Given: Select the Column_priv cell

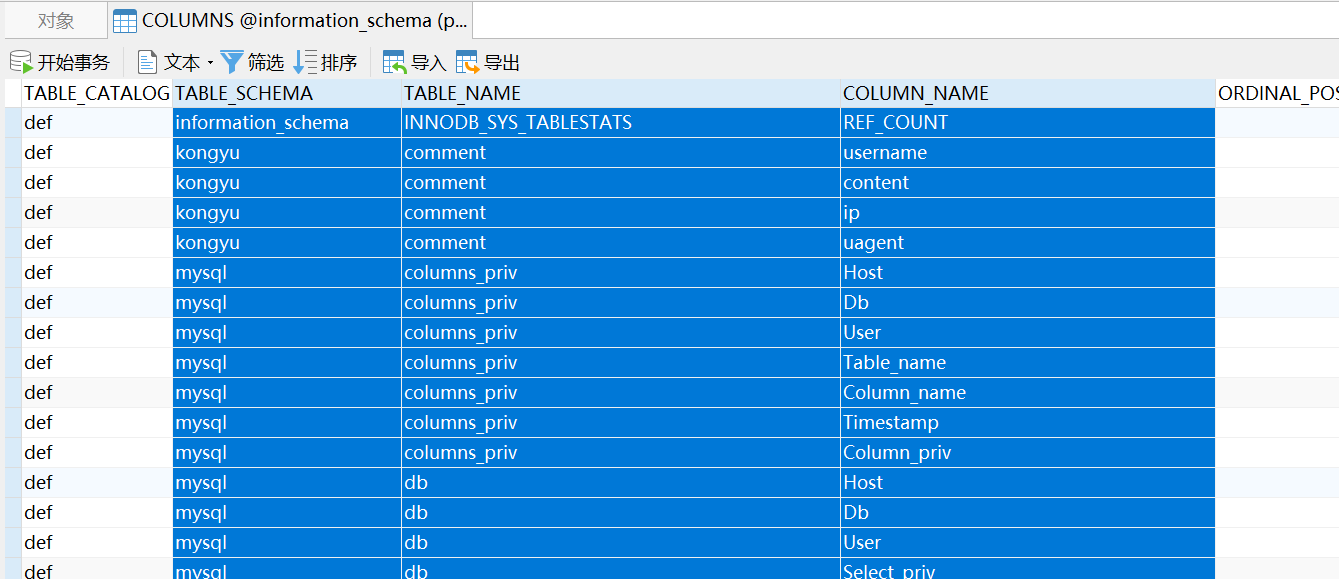Looking at the screenshot, I should (x=1028, y=453).
